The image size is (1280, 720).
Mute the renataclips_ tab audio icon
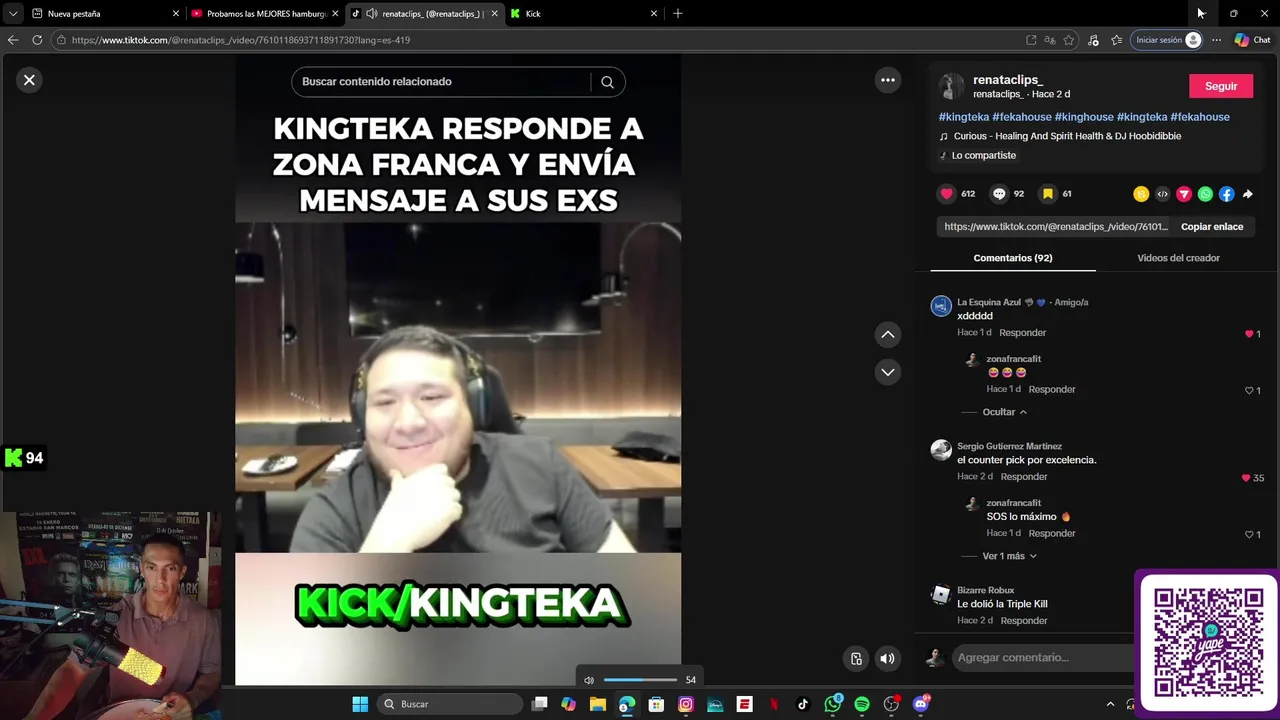click(x=372, y=14)
